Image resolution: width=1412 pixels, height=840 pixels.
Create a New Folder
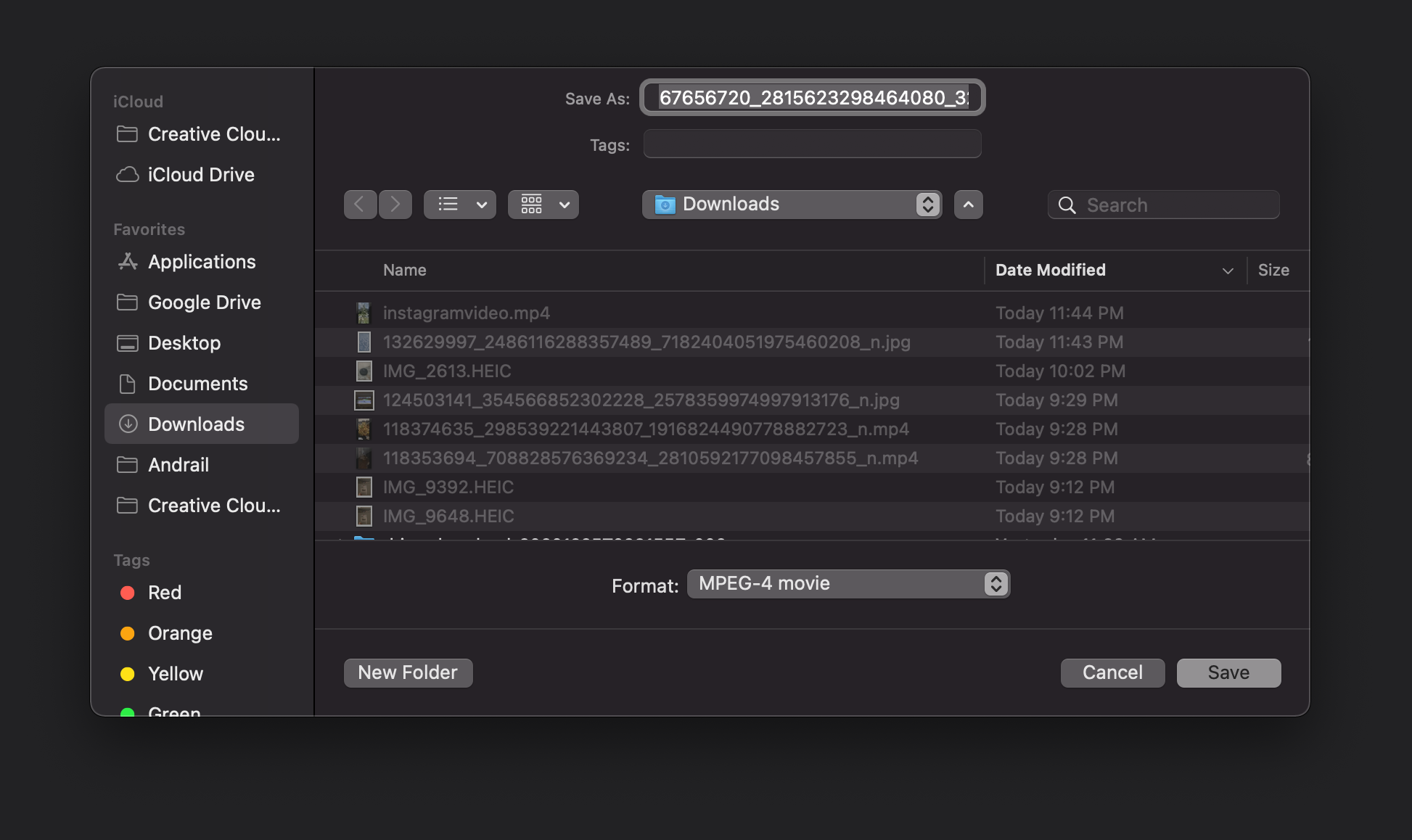408,672
